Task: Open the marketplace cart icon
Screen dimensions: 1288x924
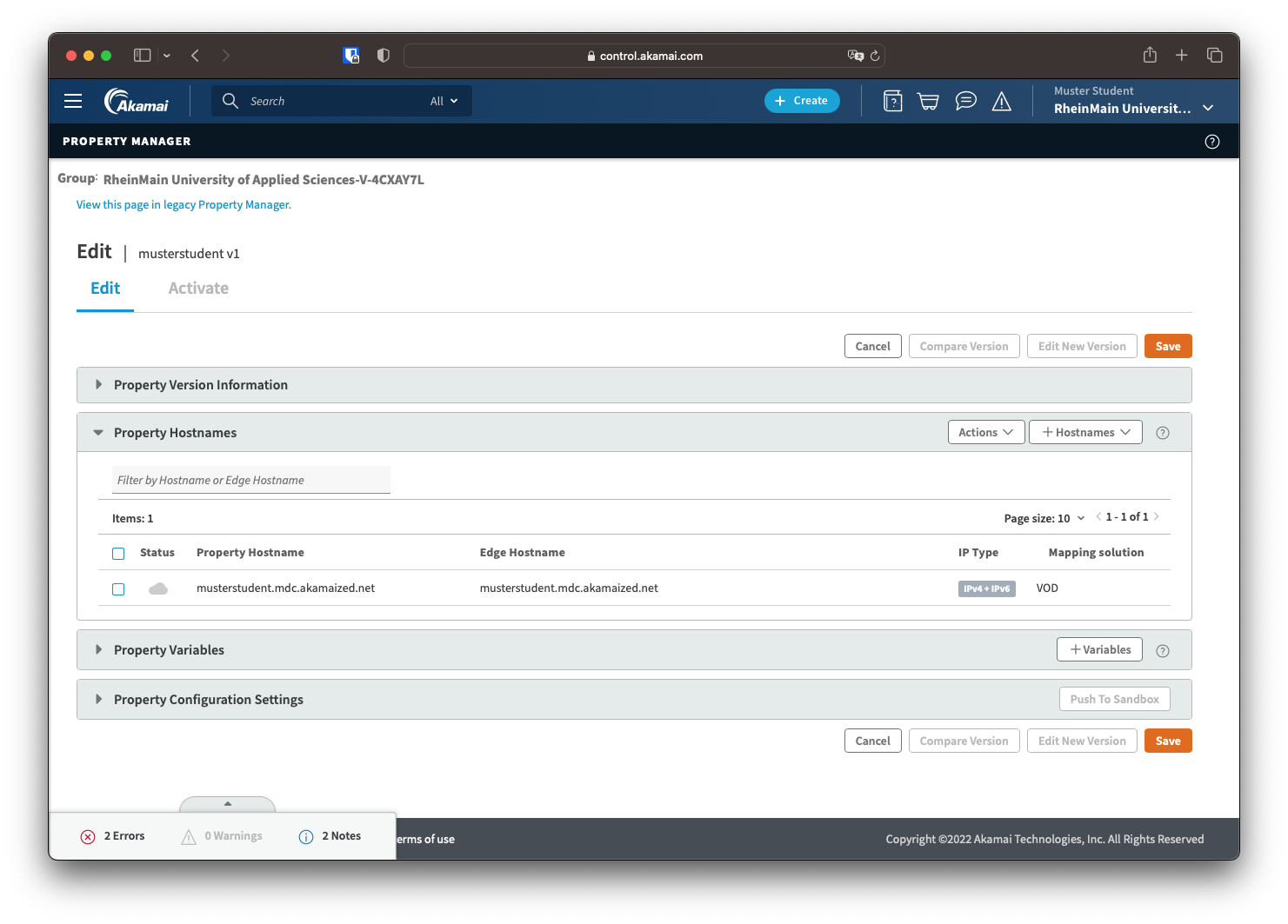Action: 929,102
